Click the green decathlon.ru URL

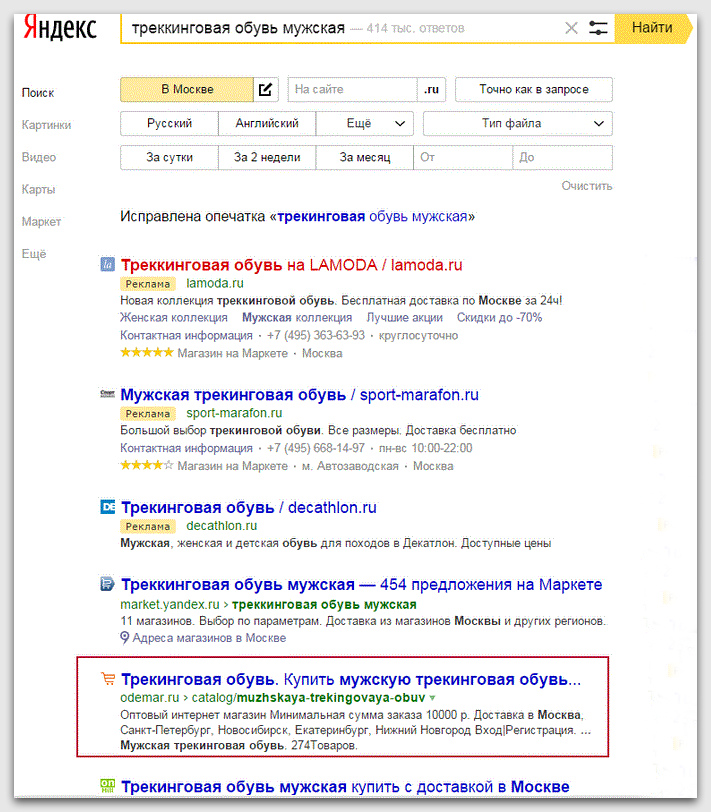tap(222, 526)
